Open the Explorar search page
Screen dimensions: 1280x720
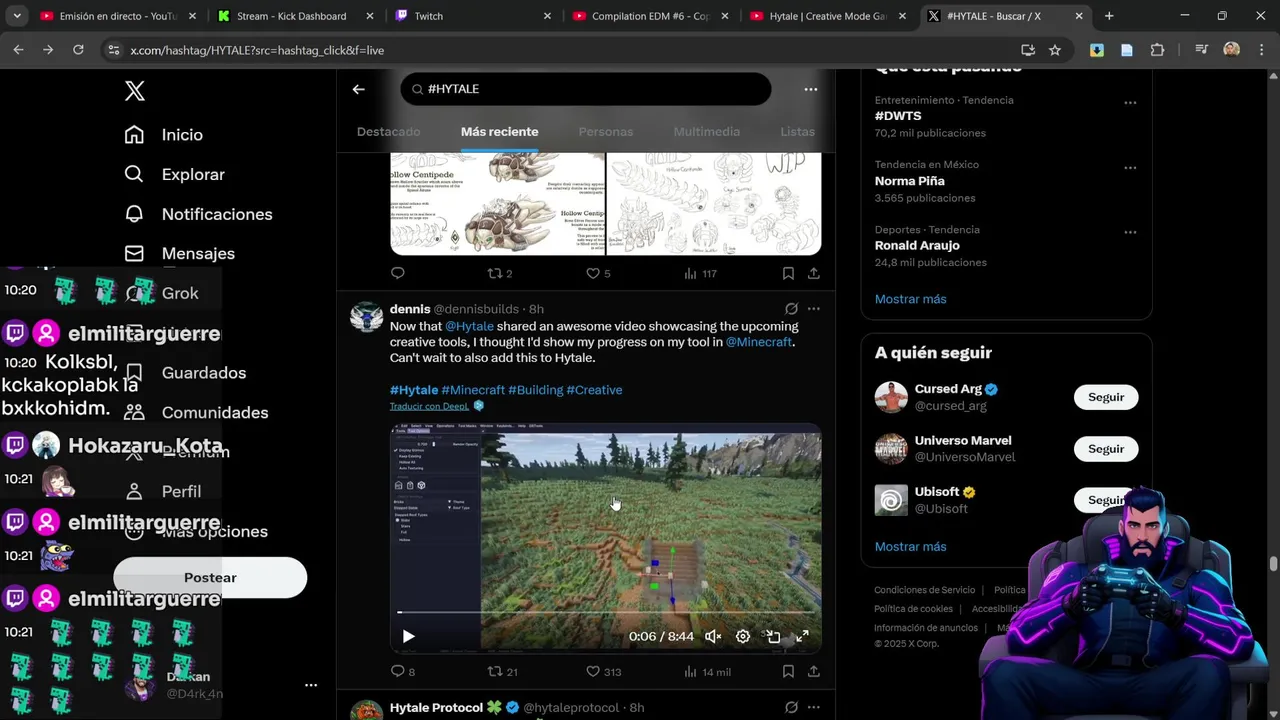pyautogui.click(x=174, y=174)
